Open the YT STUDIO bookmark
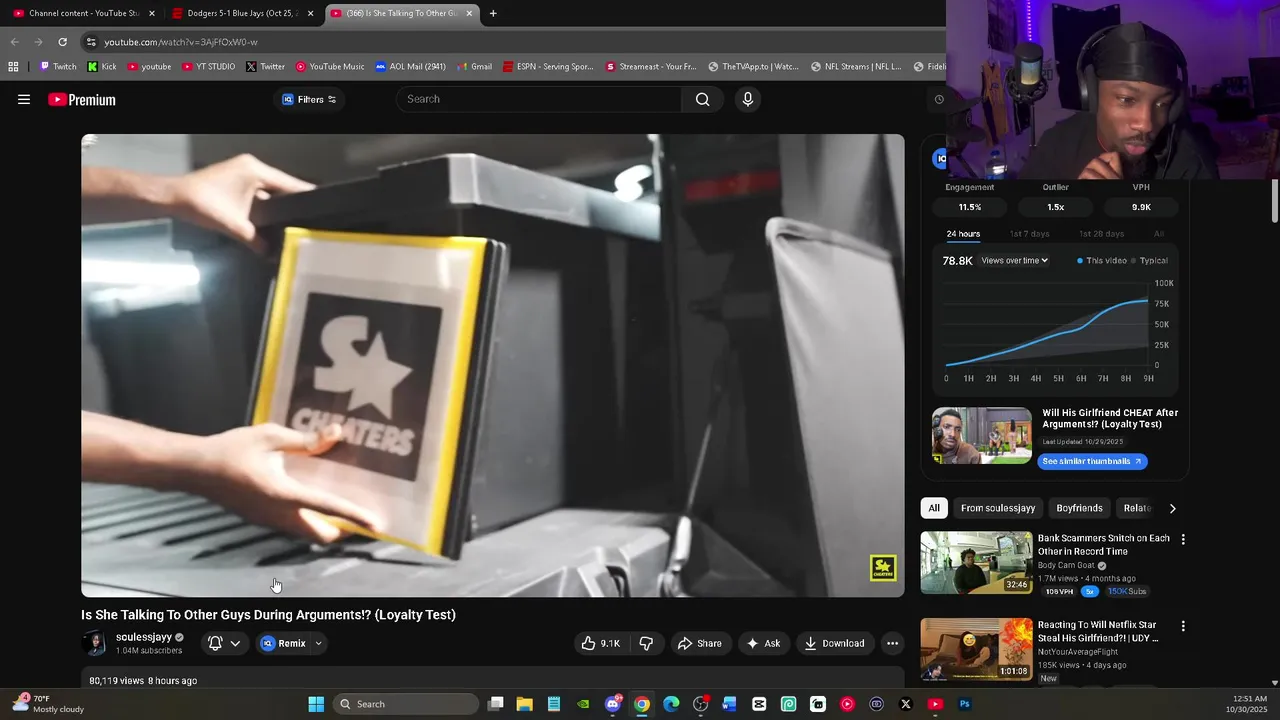Screen dimensions: 1280x720 (x=208, y=67)
